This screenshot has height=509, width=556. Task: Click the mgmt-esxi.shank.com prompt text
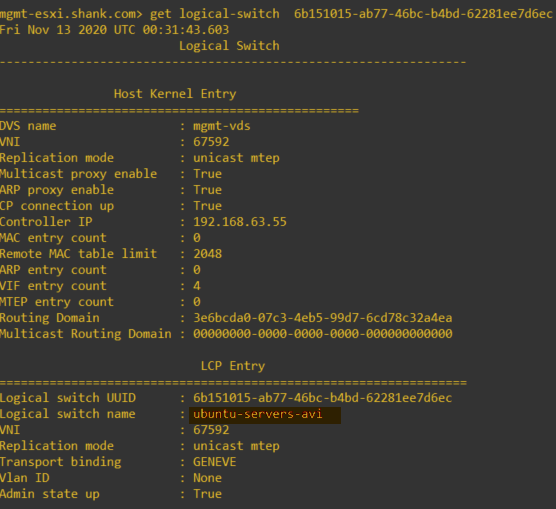point(71,14)
